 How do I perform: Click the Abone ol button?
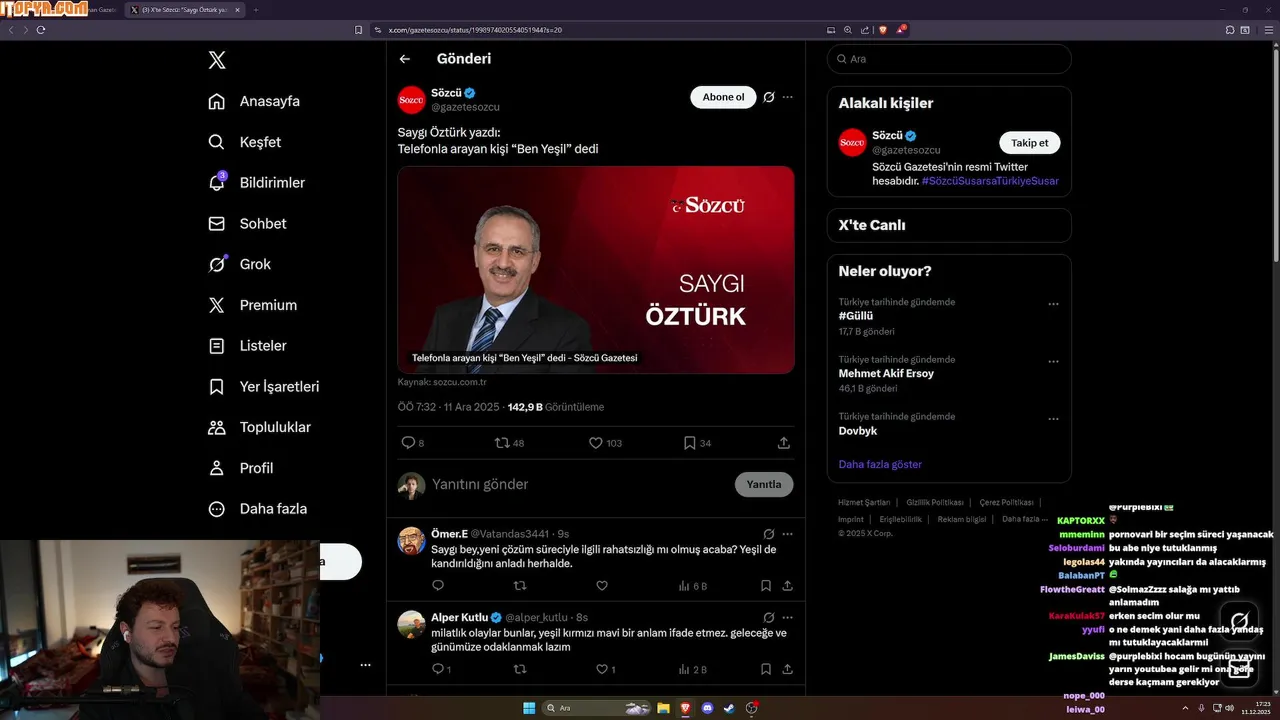coord(723,97)
